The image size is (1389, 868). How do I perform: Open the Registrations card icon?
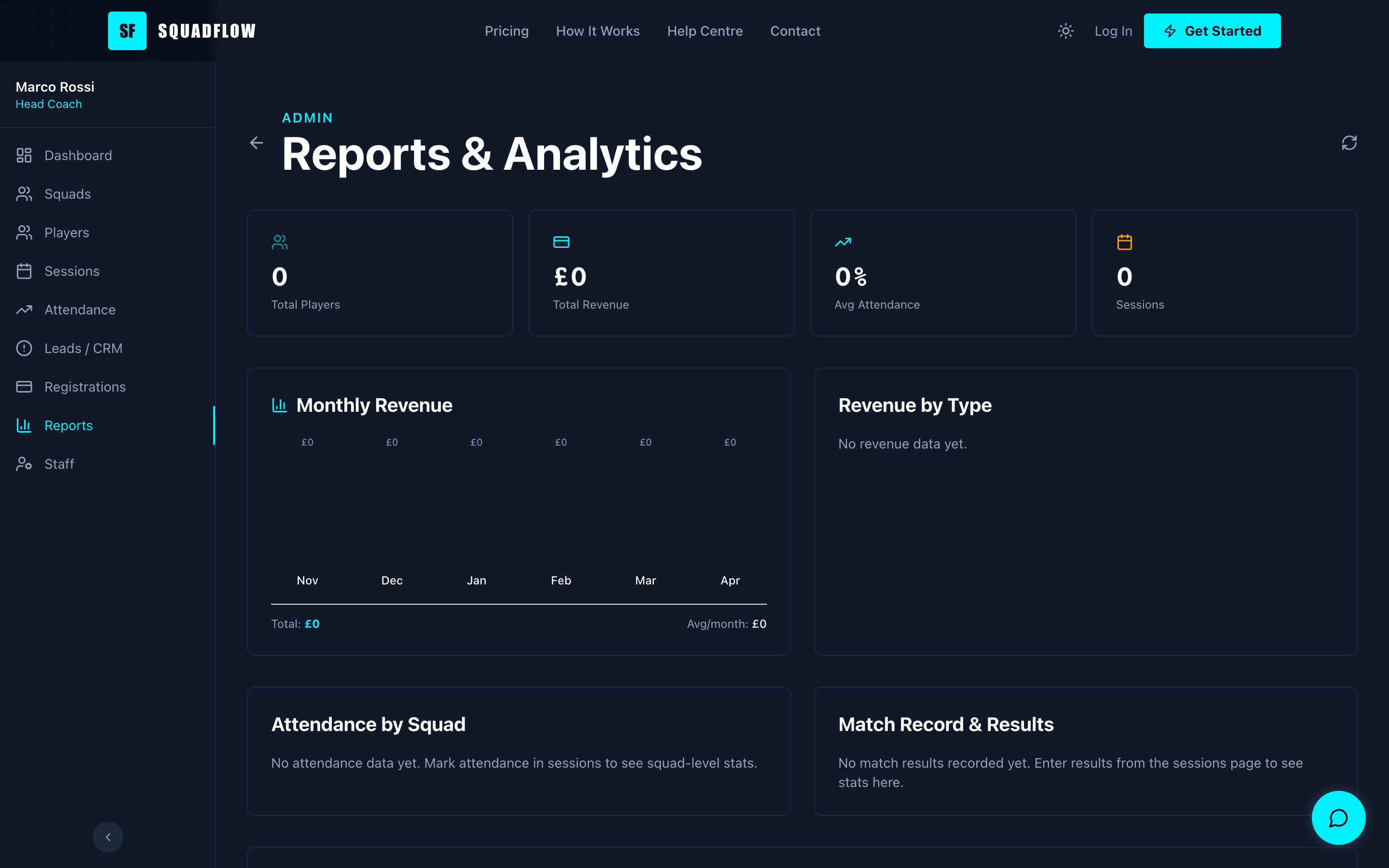24,386
